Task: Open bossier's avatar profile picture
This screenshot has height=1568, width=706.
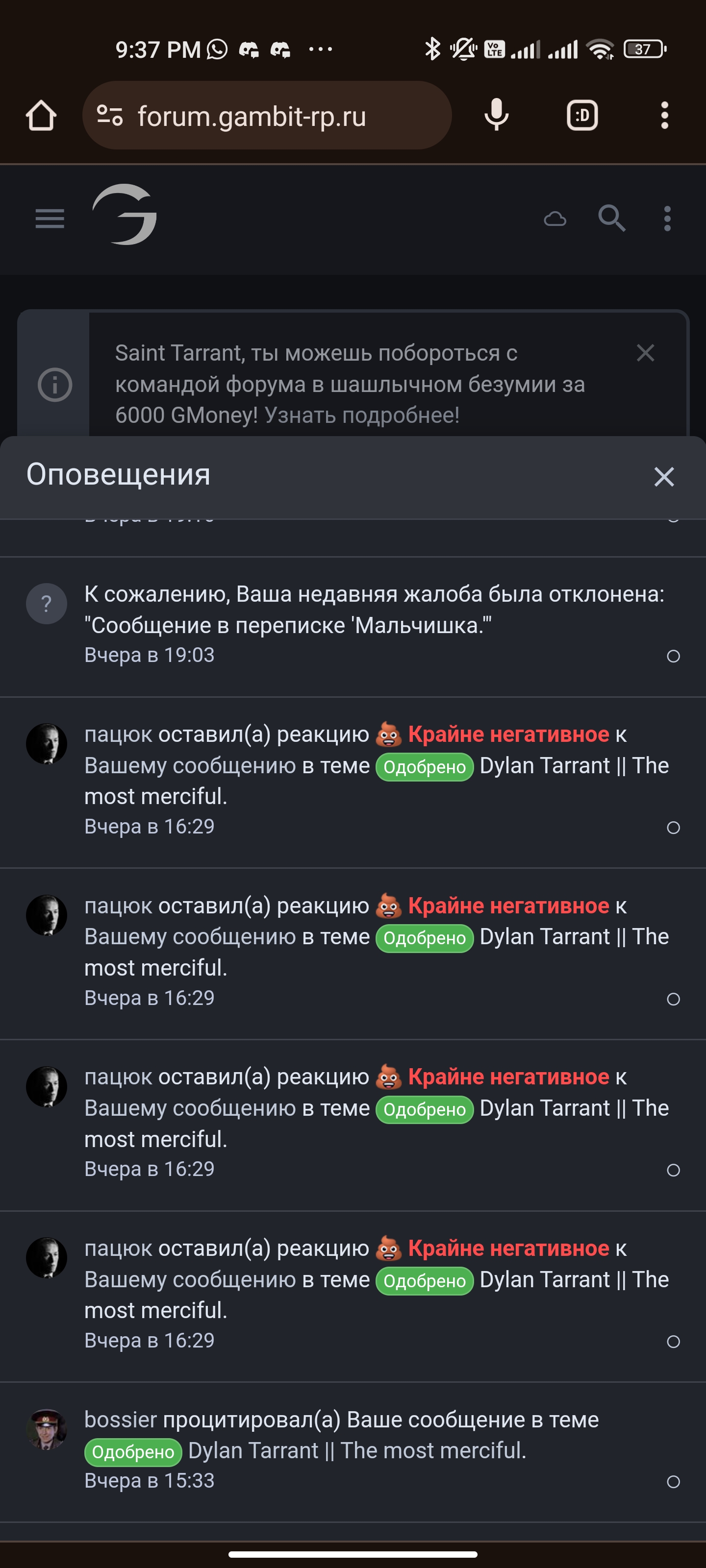Action: point(46,1429)
